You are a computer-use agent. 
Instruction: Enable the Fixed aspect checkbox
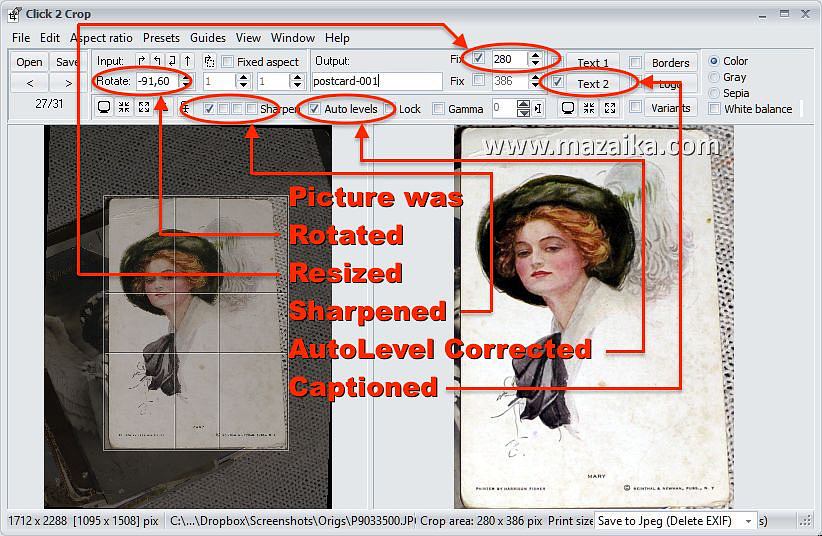click(228, 61)
